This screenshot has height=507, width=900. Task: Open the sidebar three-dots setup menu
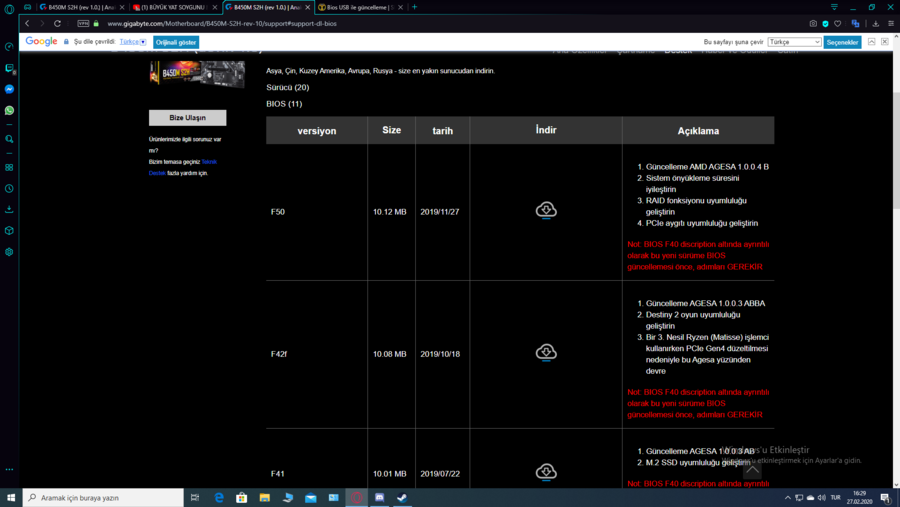9,469
